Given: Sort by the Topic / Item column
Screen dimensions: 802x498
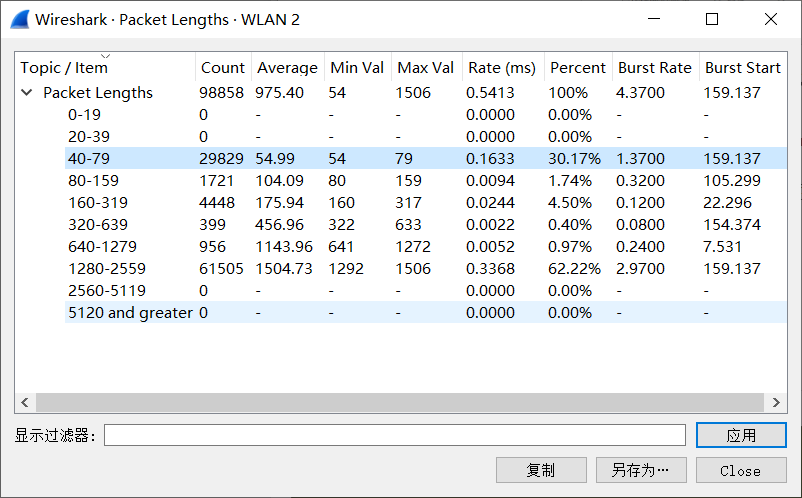Looking at the screenshot, I should click(x=64, y=68).
